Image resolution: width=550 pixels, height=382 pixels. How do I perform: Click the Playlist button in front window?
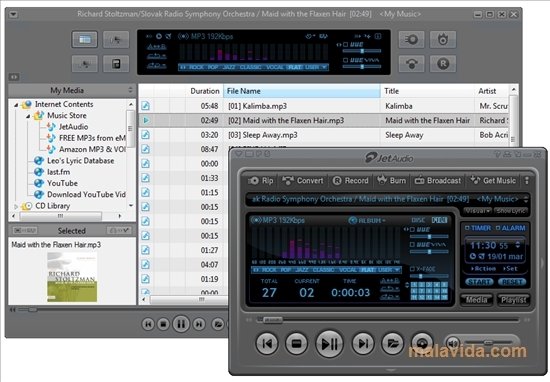pos(514,300)
